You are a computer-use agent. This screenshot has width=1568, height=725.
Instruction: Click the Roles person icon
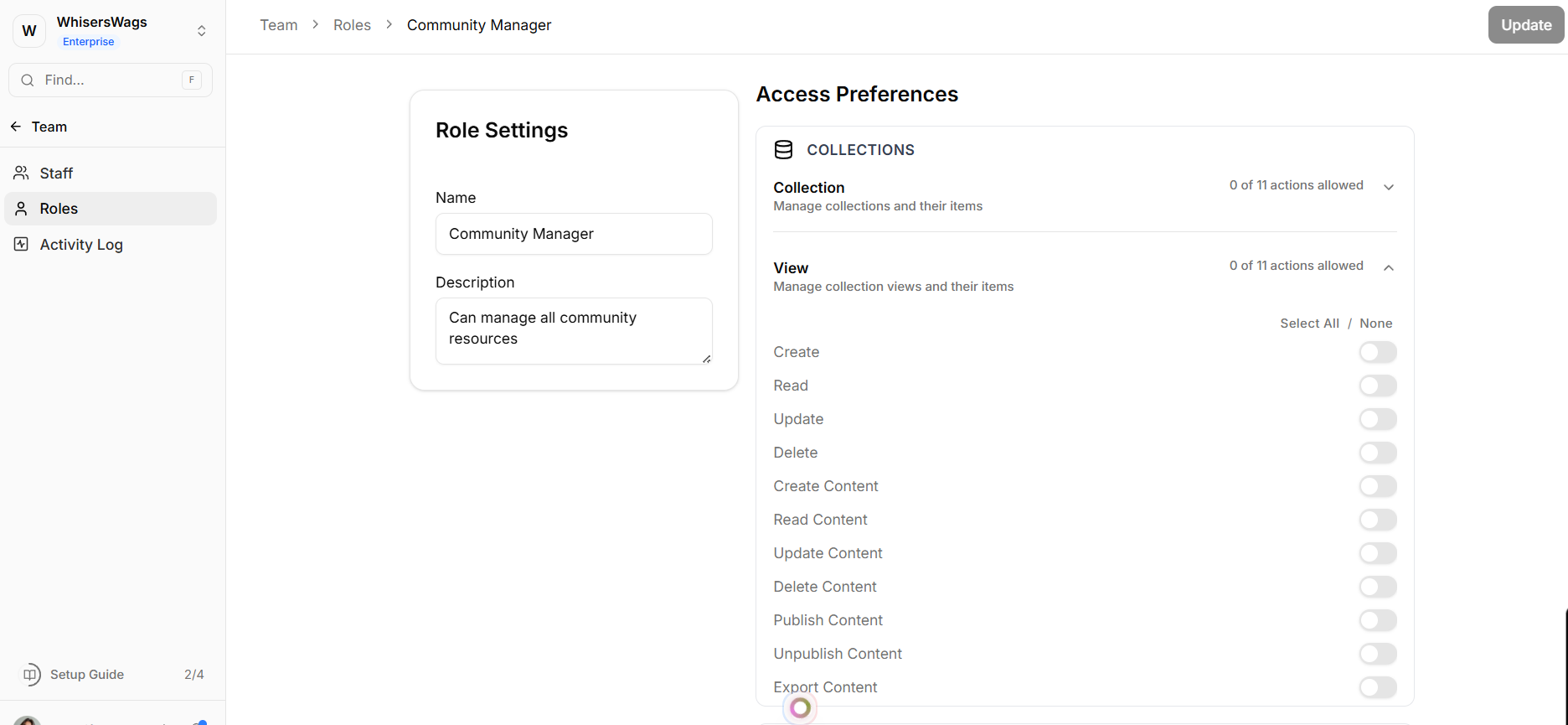tap(22, 209)
